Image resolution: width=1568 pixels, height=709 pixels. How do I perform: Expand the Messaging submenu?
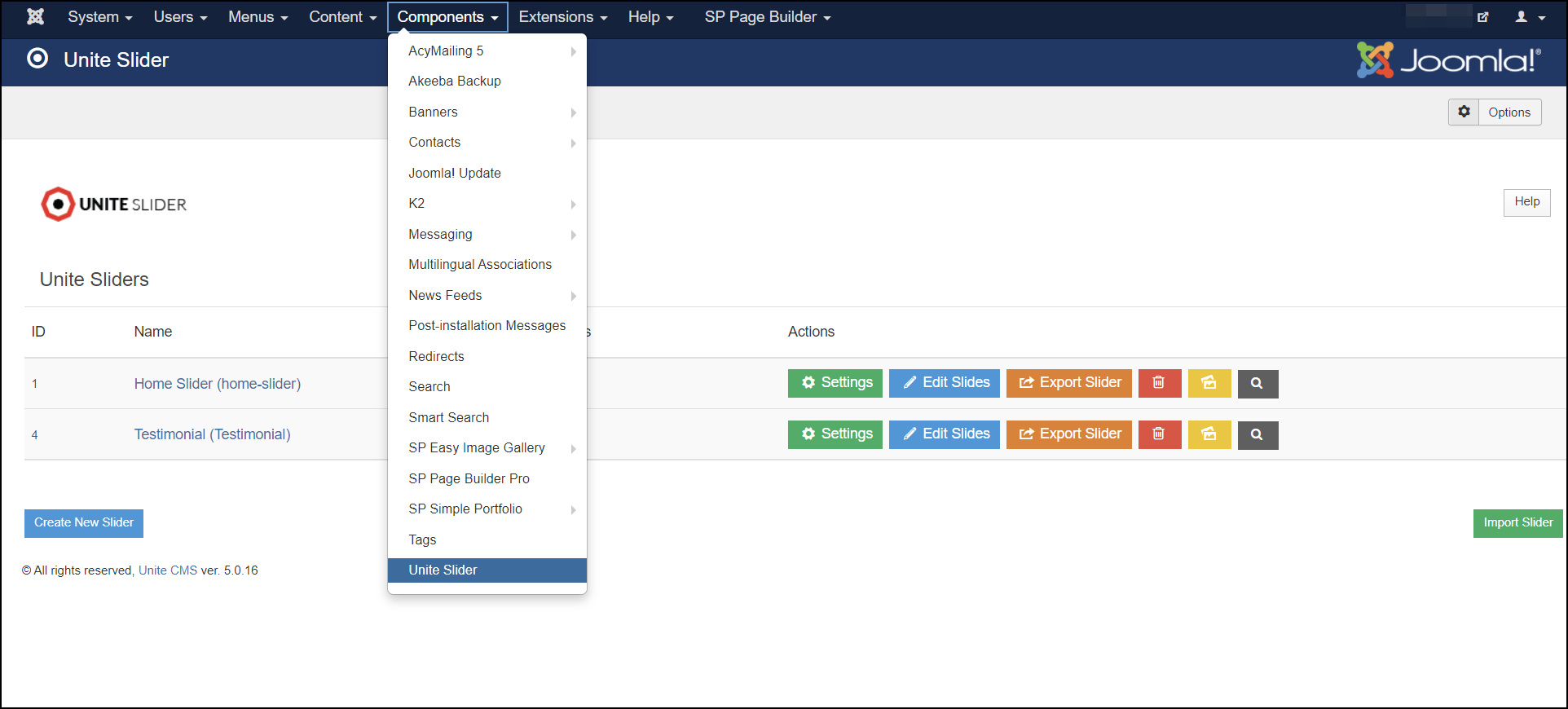point(487,235)
